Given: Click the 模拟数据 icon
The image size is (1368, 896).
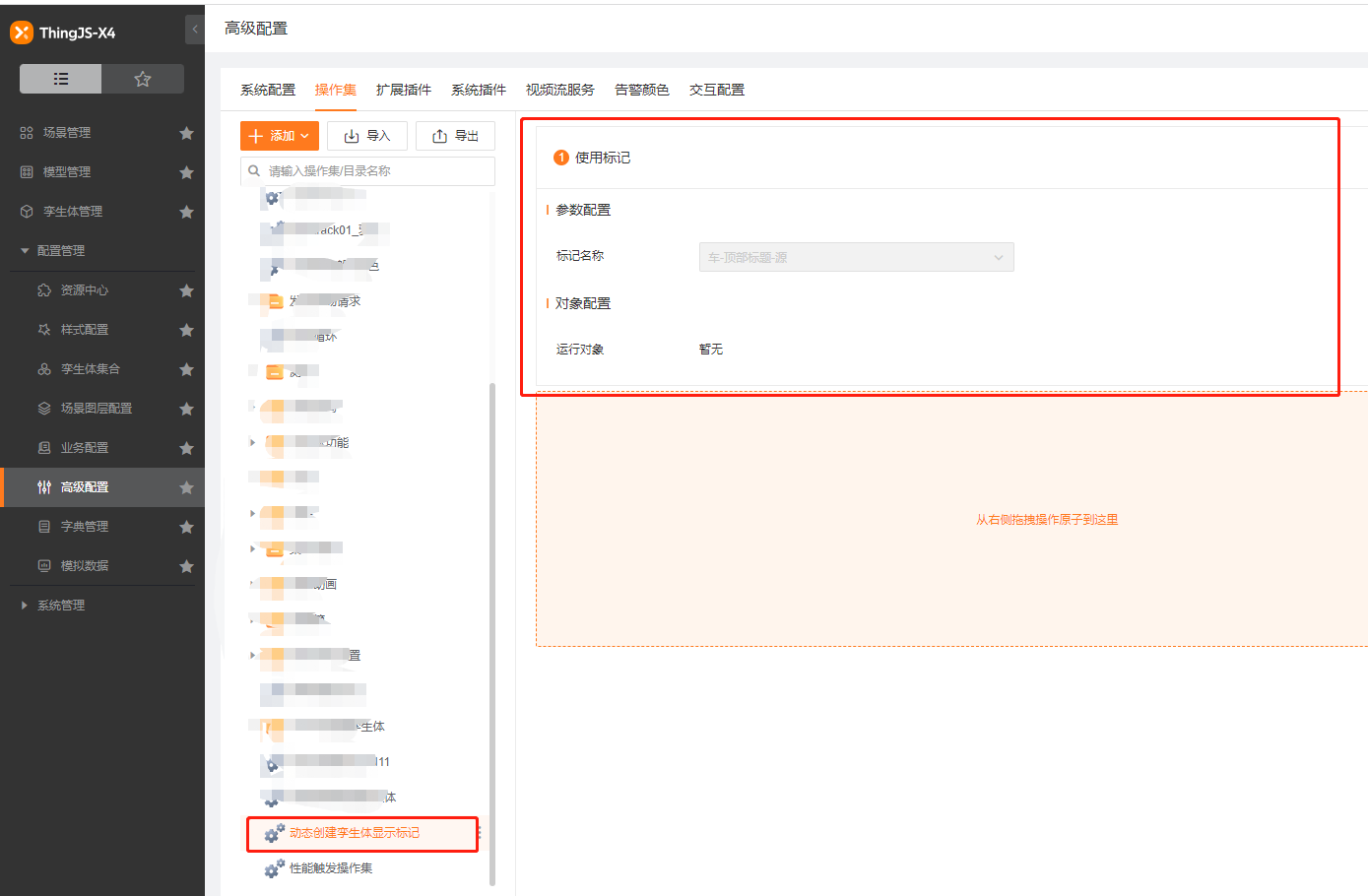Looking at the screenshot, I should click(x=44, y=566).
